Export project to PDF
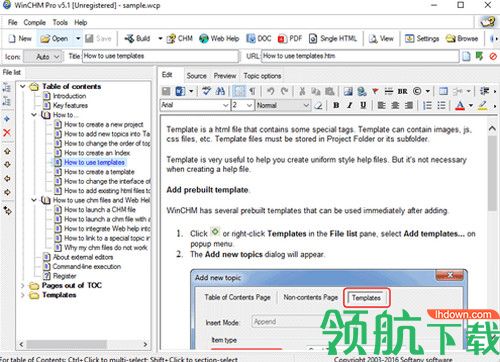This screenshot has height=362, width=500. click(290, 39)
